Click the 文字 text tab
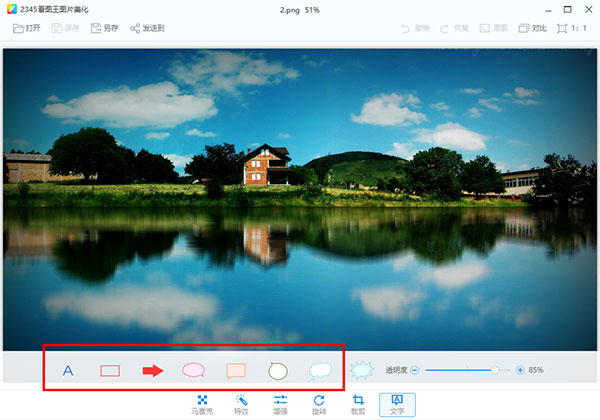This screenshot has height=420, width=600. click(x=397, y=404)
